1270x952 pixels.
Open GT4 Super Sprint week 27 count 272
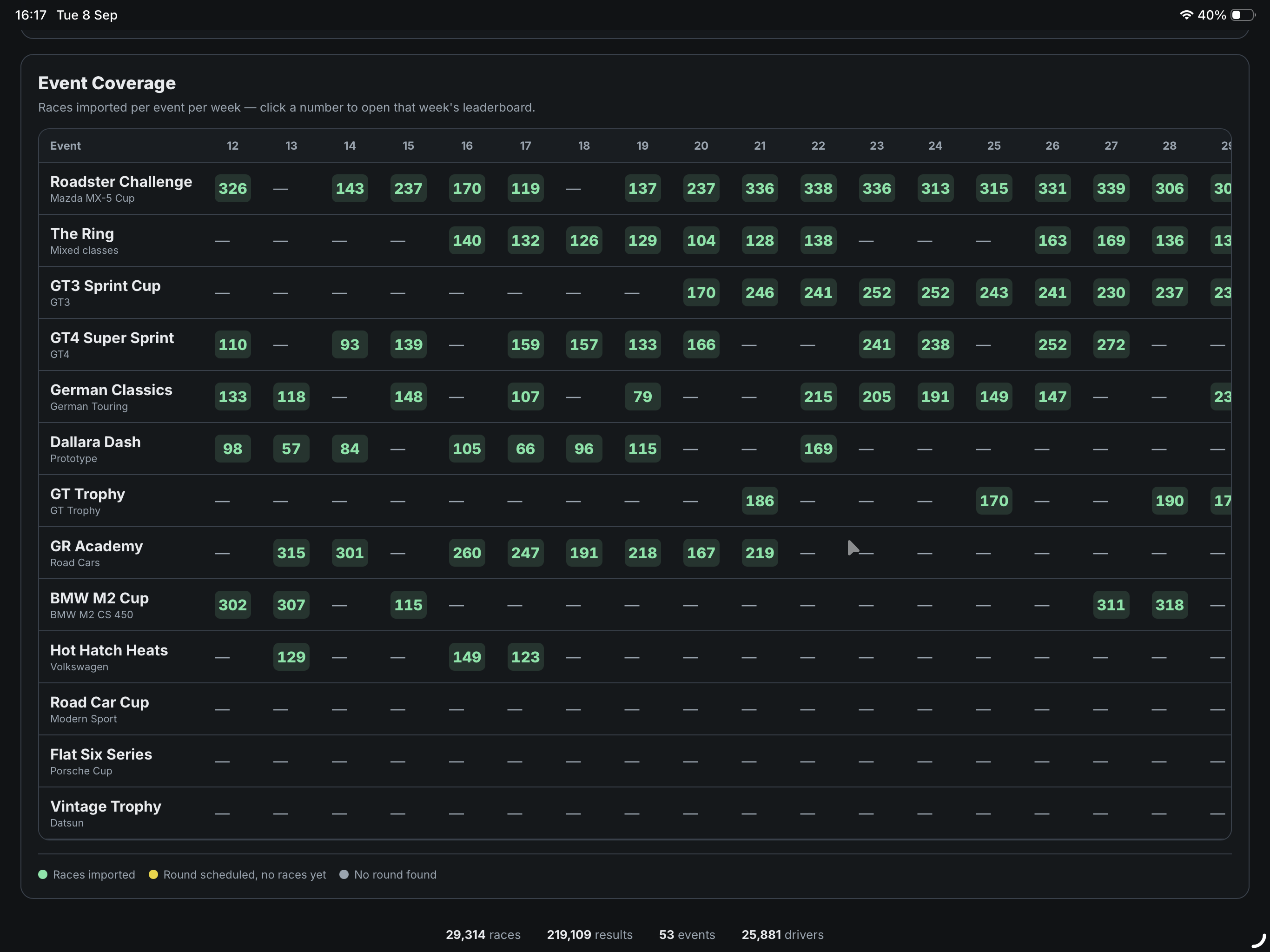(x=1111, y=344)
